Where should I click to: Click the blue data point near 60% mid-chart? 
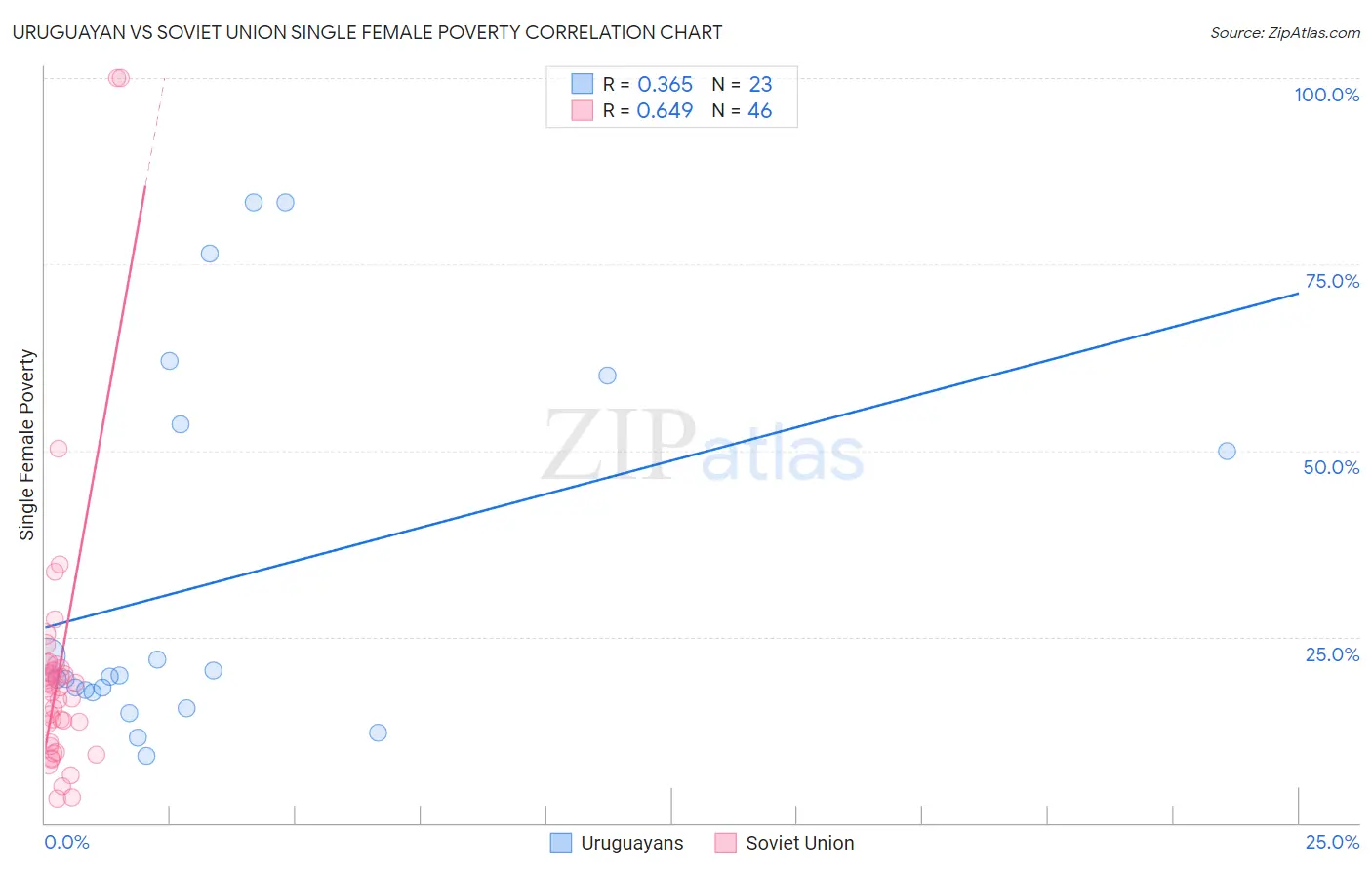click(607, 376)
